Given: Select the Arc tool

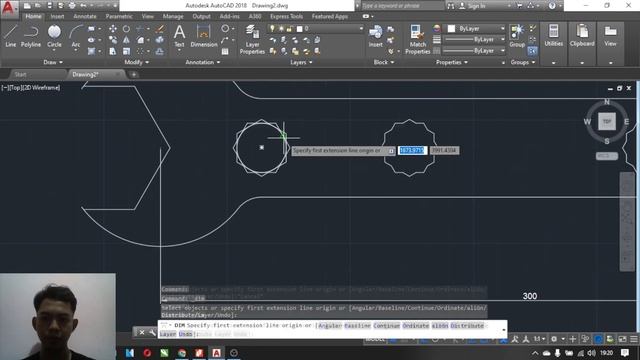Looking at the screenshot, I should (76, 36).
